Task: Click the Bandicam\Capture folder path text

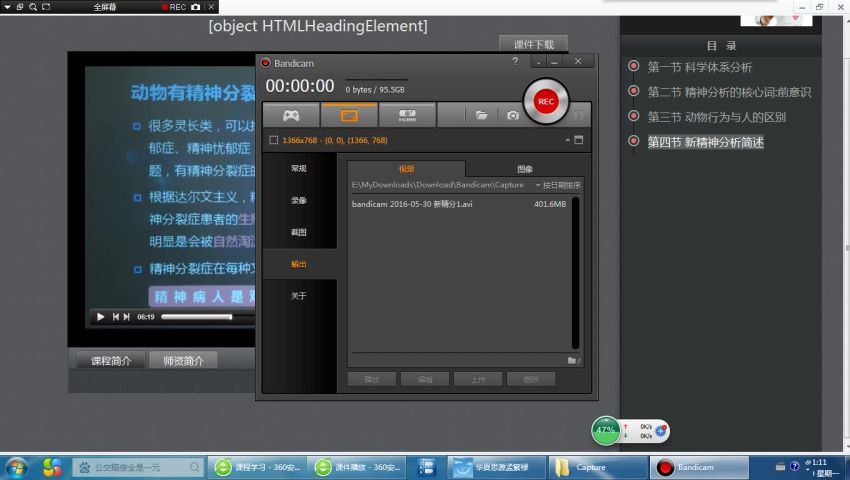Action: coord(437,185)
